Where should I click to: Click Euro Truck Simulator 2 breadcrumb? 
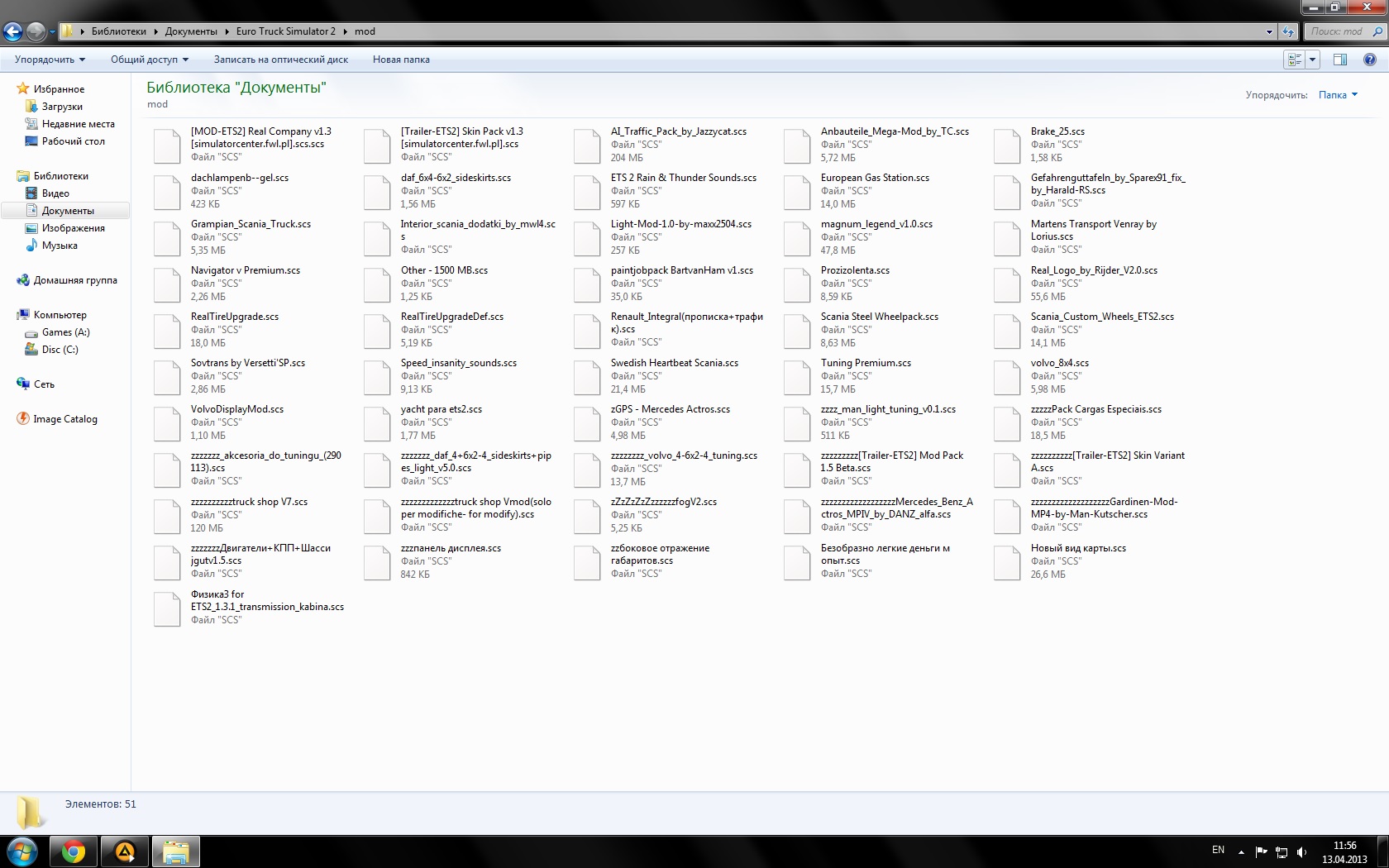[x=286, y=31]
